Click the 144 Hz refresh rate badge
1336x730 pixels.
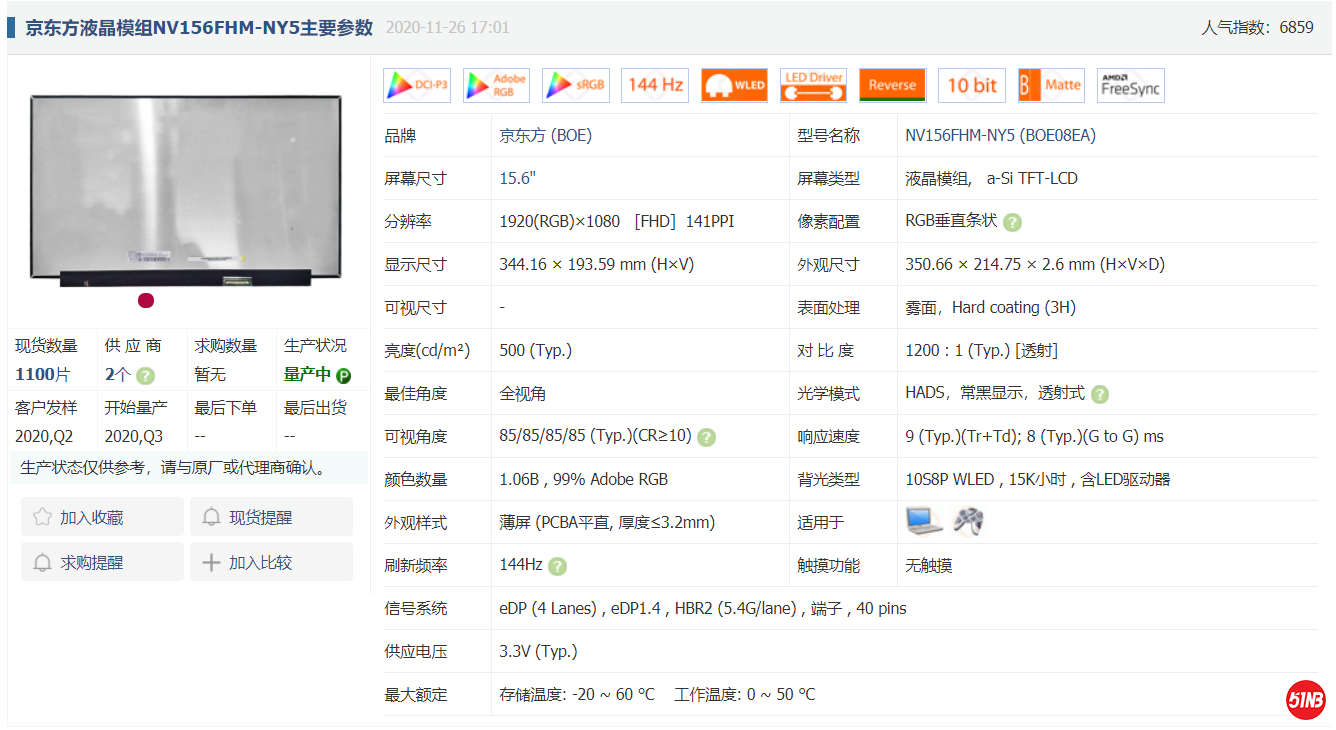pyautogui.click(x=655, y=86)
